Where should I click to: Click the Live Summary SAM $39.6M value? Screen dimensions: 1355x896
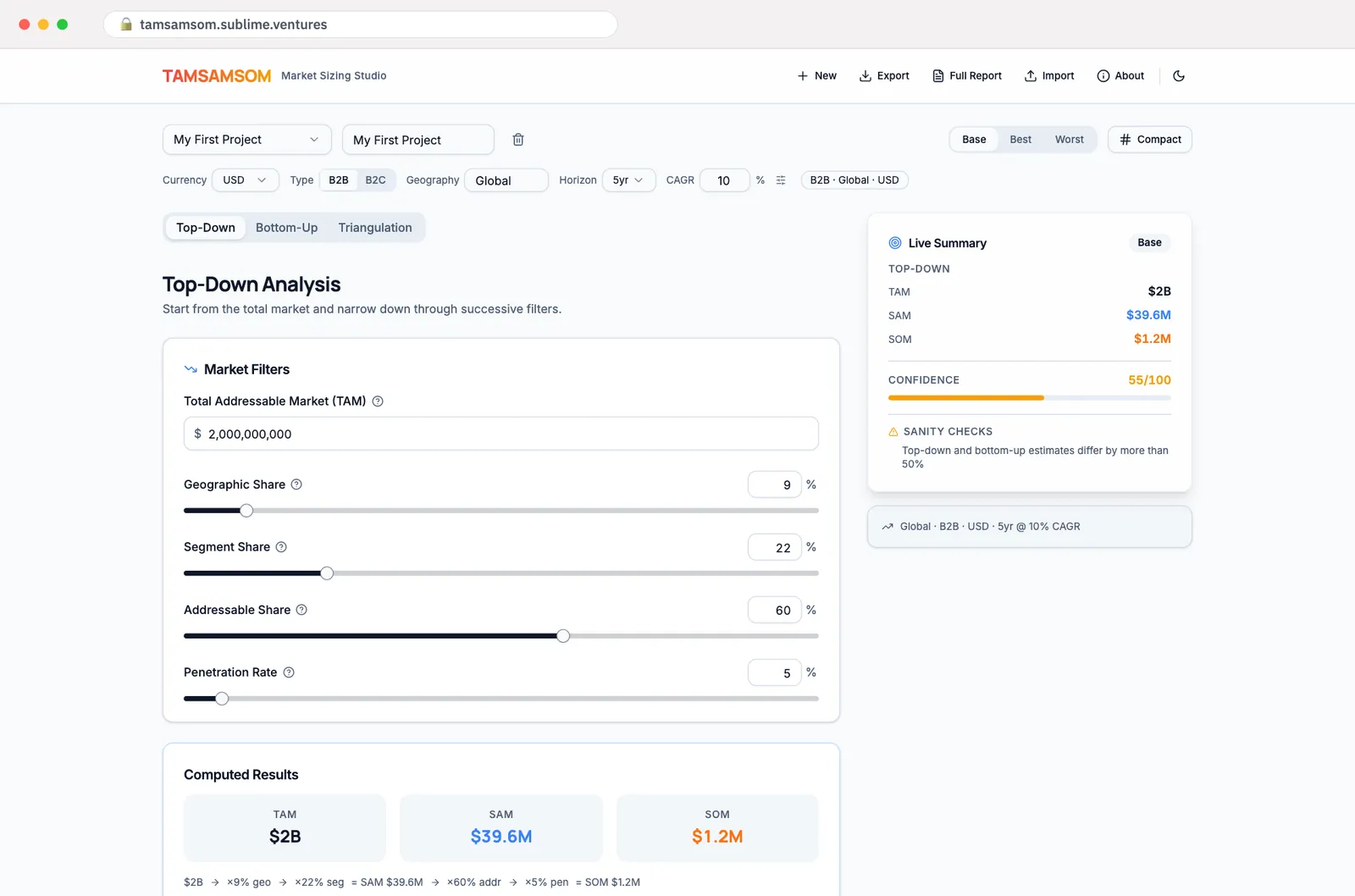point(1148,315)
